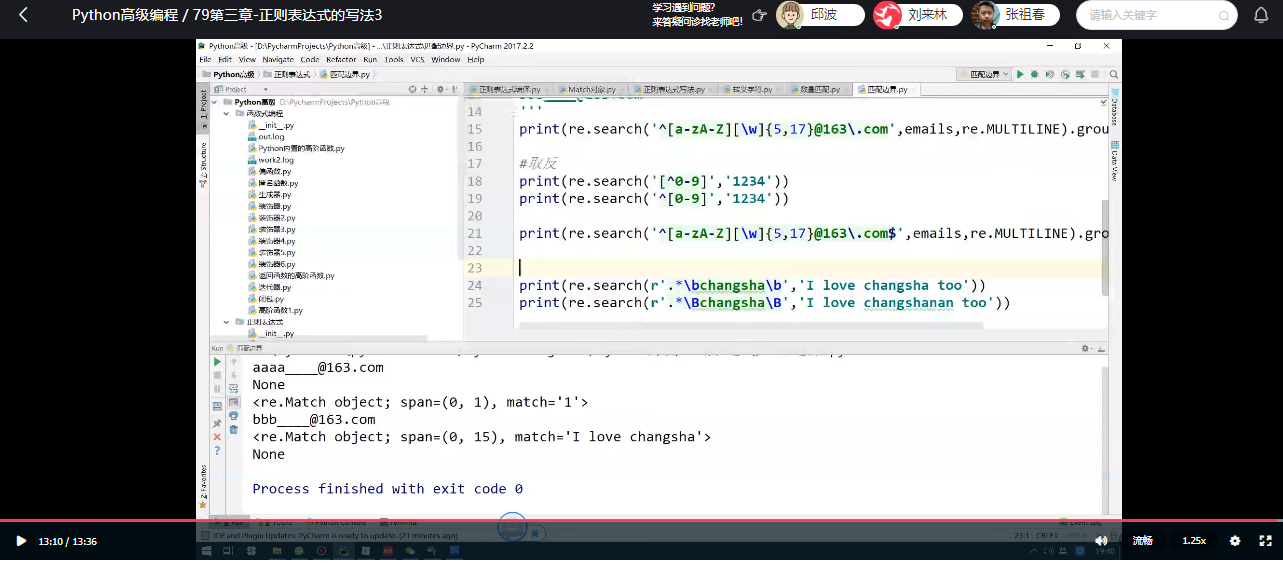Screen dimensions: 1283x568
Task: Open the Refactor menu
Action: coord(341,60)
